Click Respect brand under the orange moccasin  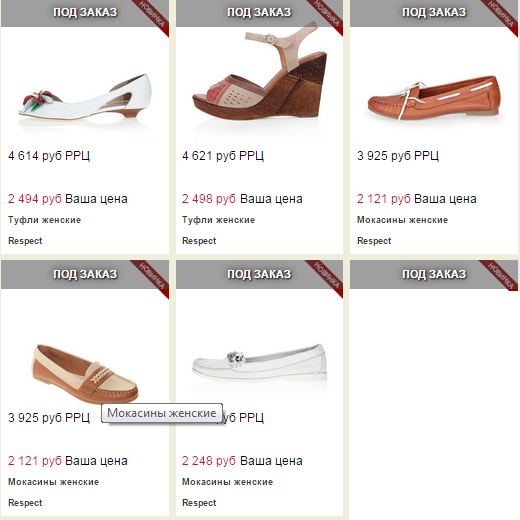(374, 241)
